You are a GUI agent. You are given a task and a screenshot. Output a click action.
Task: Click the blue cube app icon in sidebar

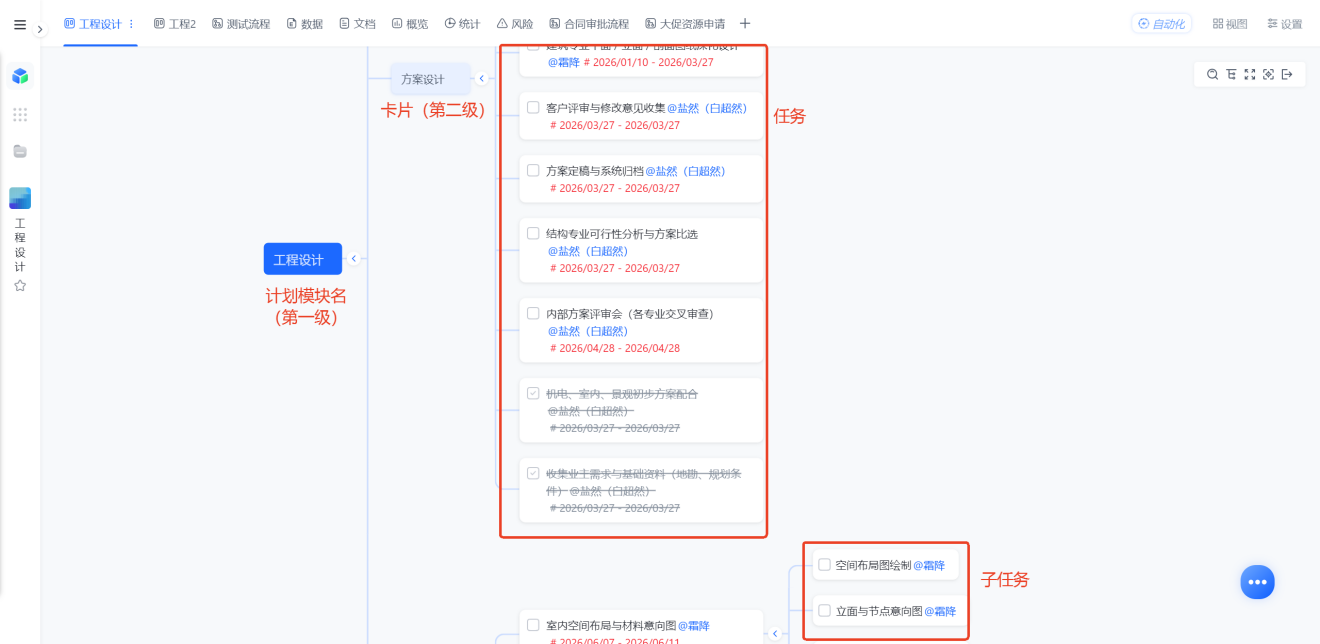20,76
